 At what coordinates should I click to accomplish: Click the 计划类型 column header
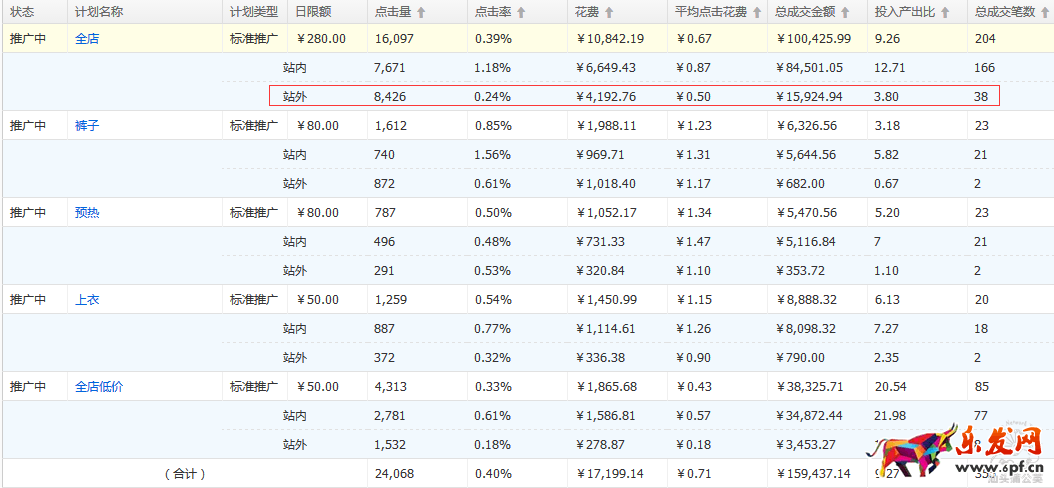click(253, 12)
